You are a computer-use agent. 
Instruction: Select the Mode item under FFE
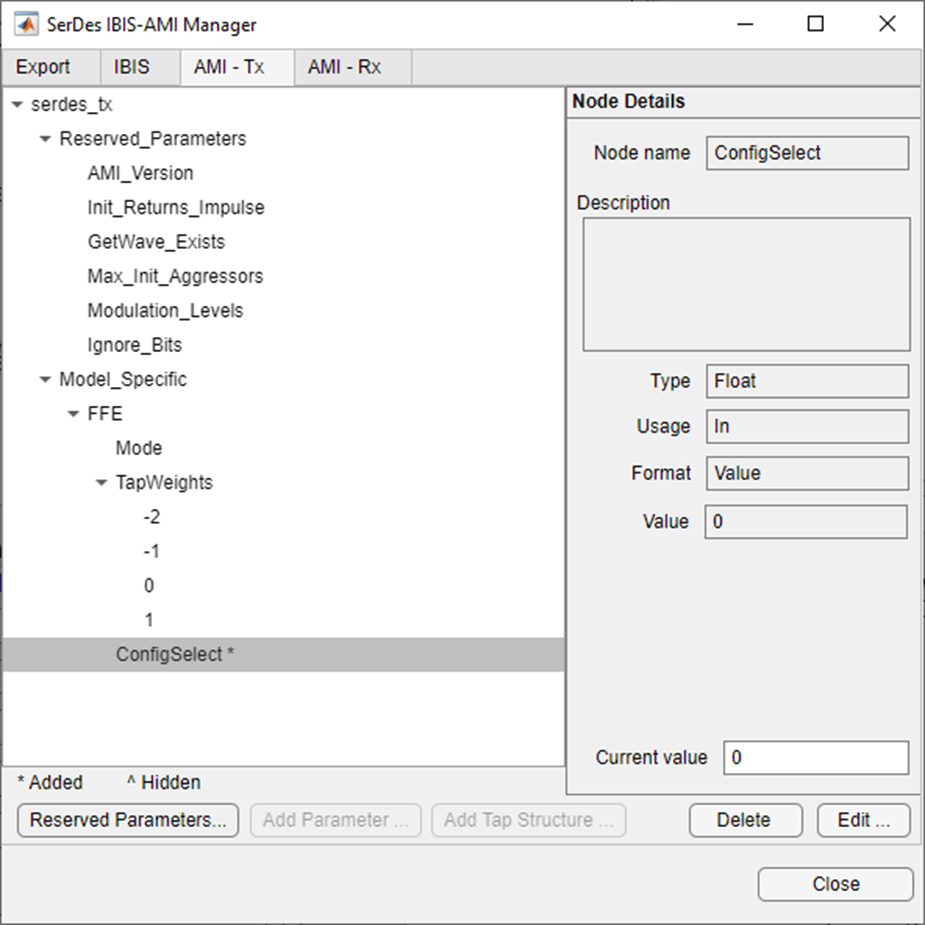click(x=138, y=448)
